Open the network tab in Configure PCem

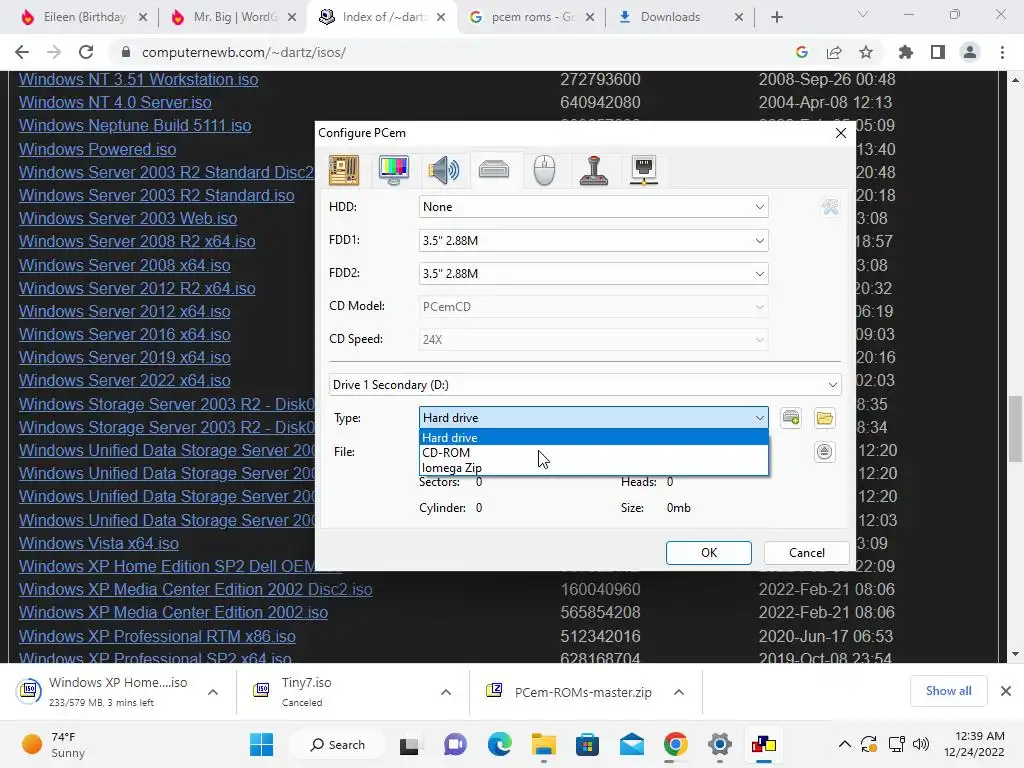point(644,170)
